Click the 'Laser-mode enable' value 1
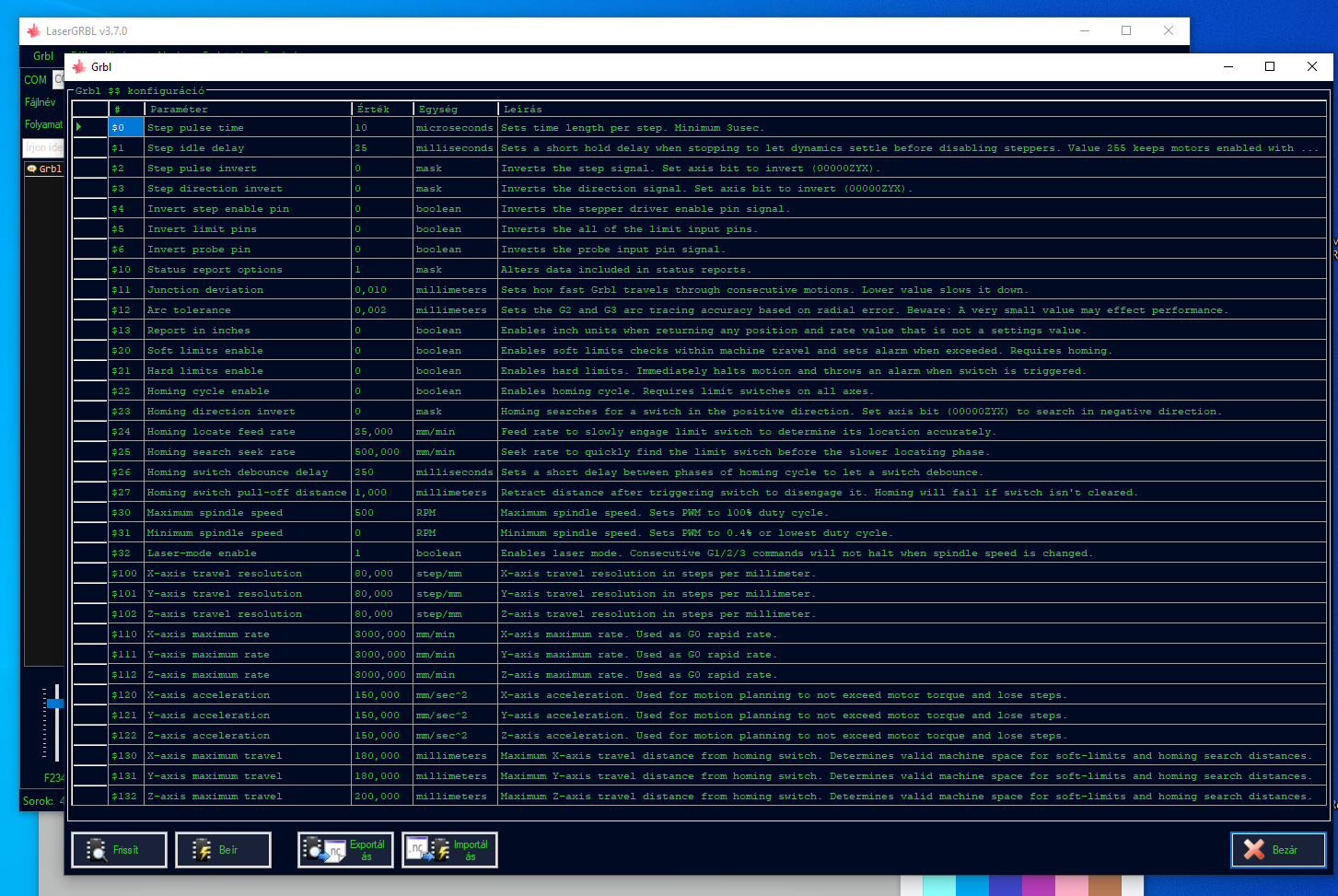 [x=382, y=553]
